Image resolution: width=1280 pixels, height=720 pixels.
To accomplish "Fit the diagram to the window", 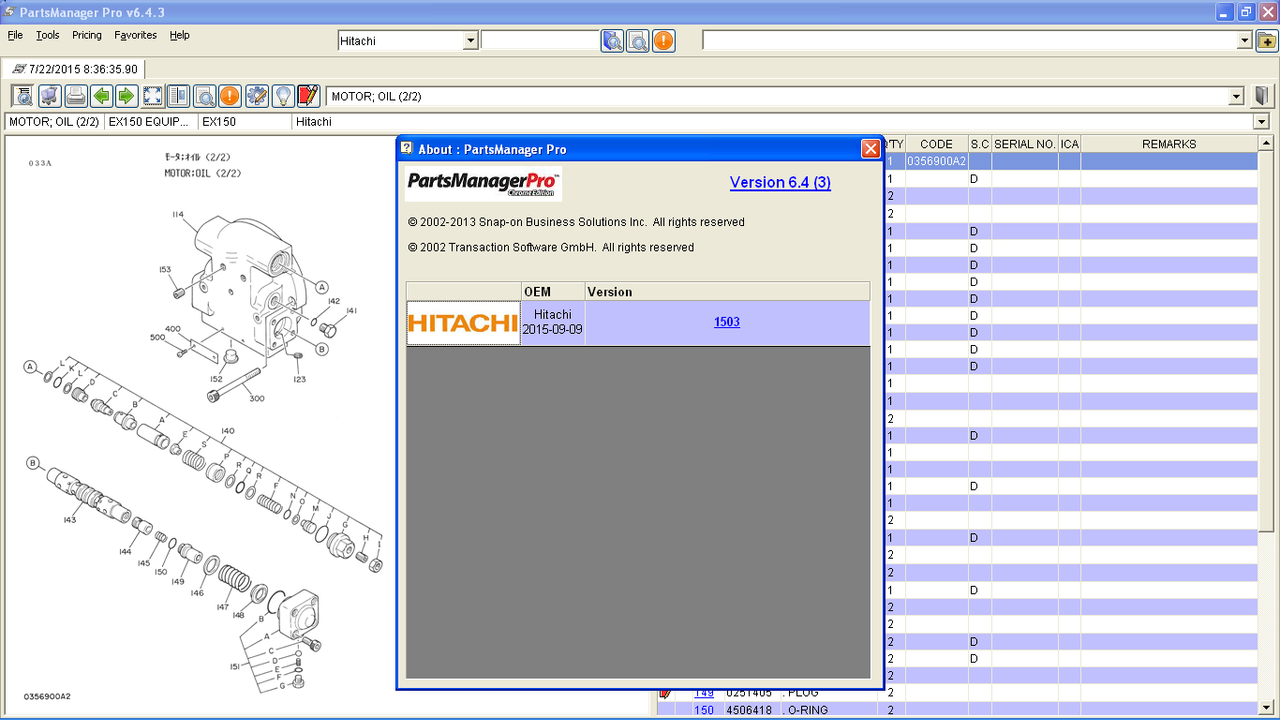I will (152, 96).
